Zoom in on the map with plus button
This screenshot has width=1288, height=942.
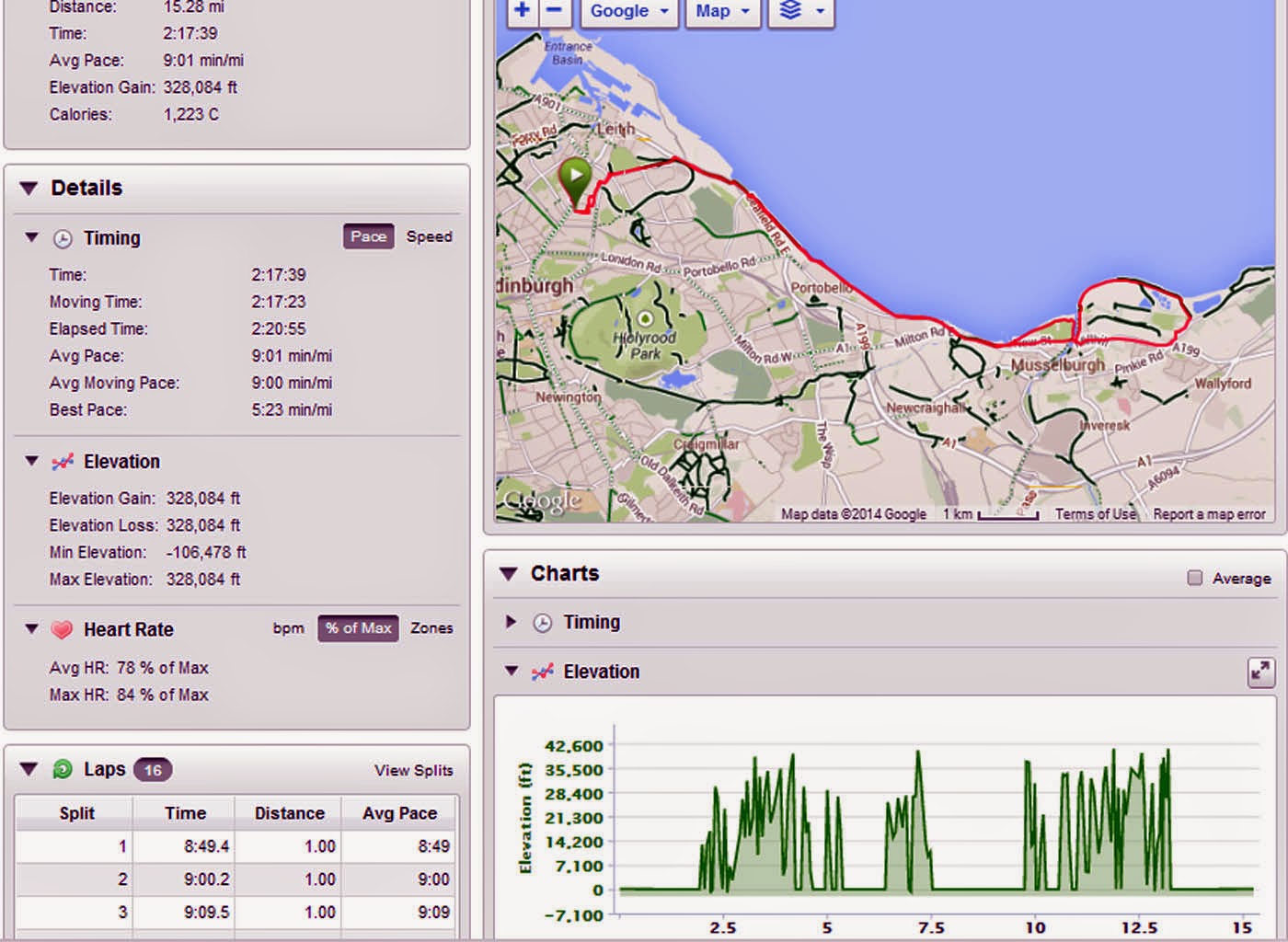522,11
